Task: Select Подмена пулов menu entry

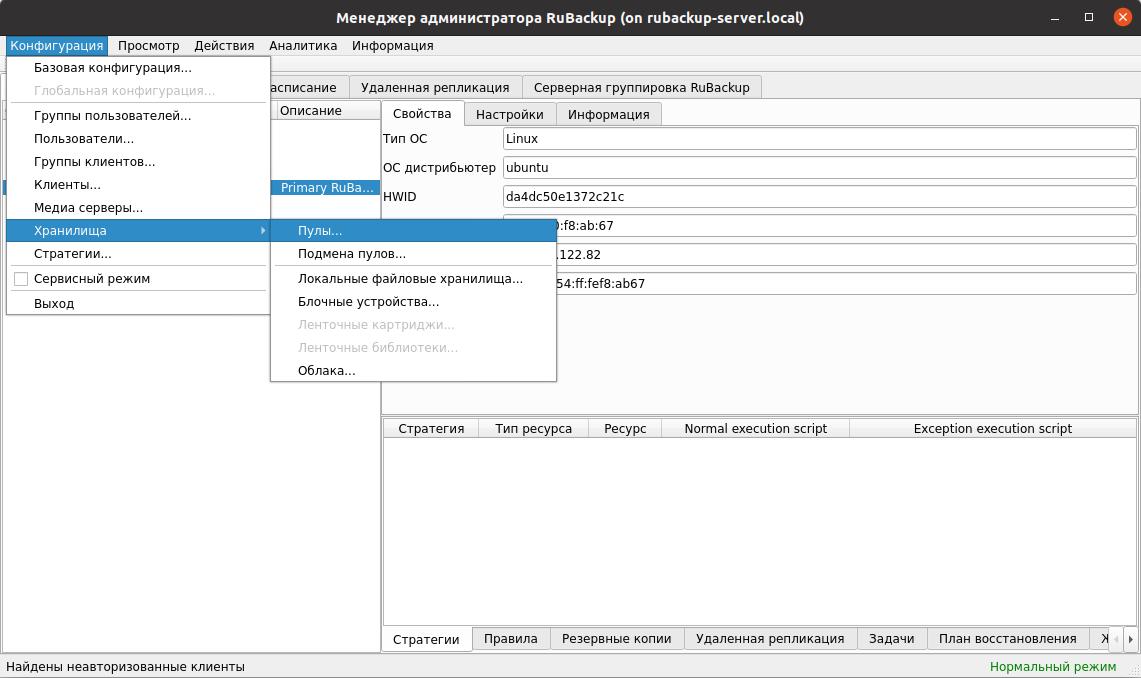Action: point(351,254)
